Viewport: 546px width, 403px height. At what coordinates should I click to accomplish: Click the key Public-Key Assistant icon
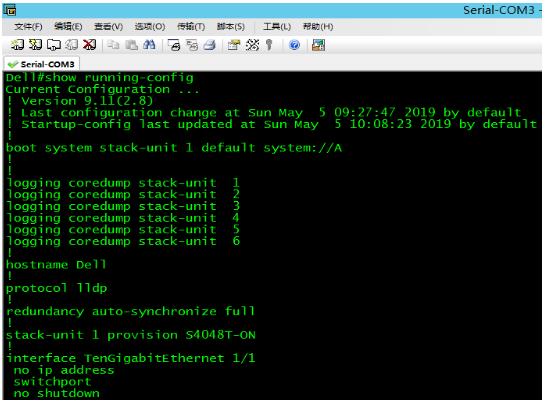tap(269, 45)
